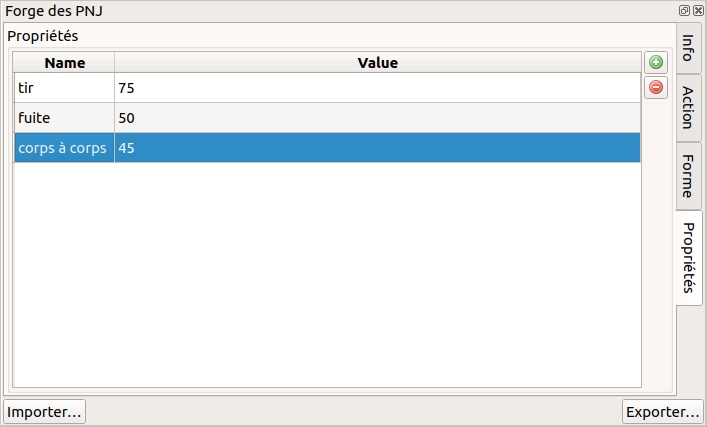Viewport: 707px width, 427px height.
Task: Click the Value column header
Action: point(377,62)
